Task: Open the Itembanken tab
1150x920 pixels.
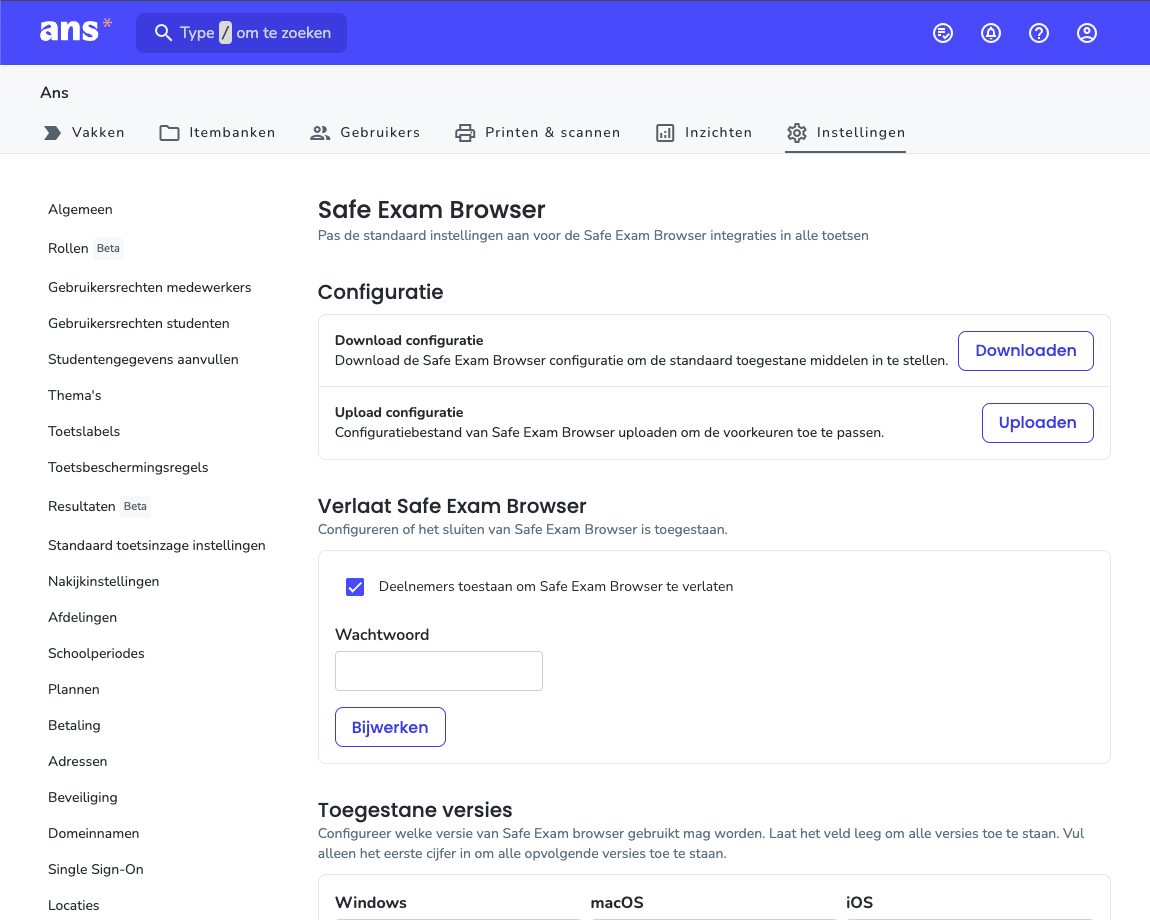Action: (x=218, y=133)
